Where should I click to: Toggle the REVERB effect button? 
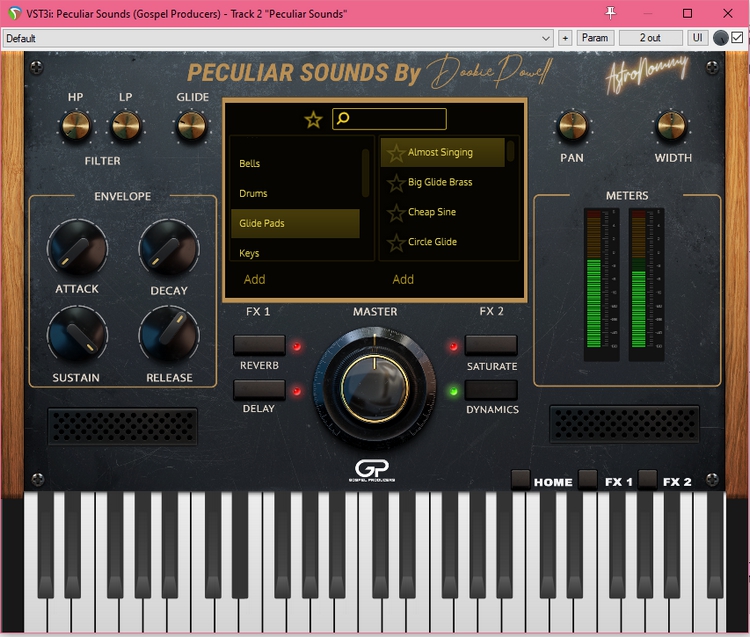click(259, 345)
